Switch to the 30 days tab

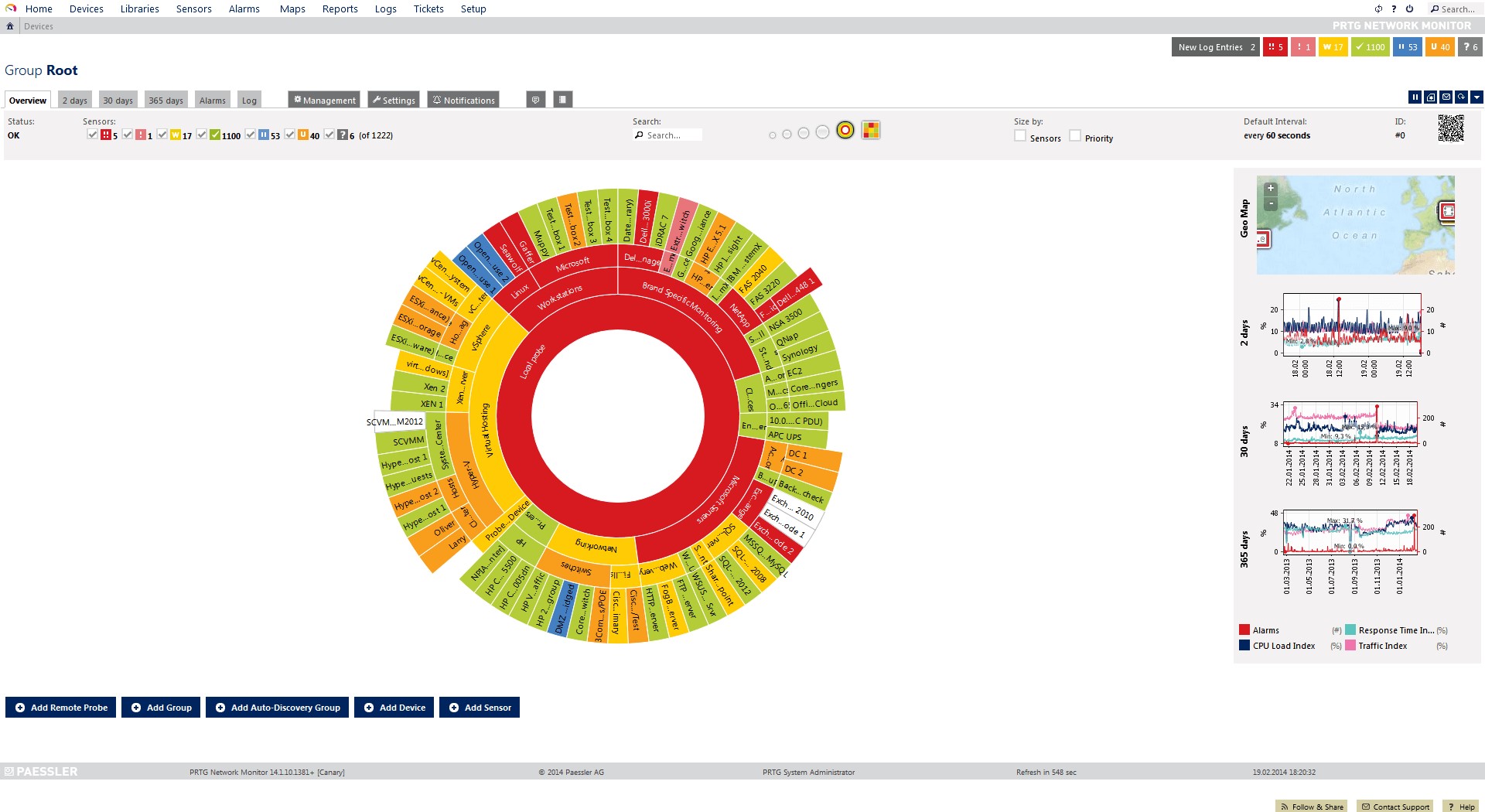[x=118, y=100]
